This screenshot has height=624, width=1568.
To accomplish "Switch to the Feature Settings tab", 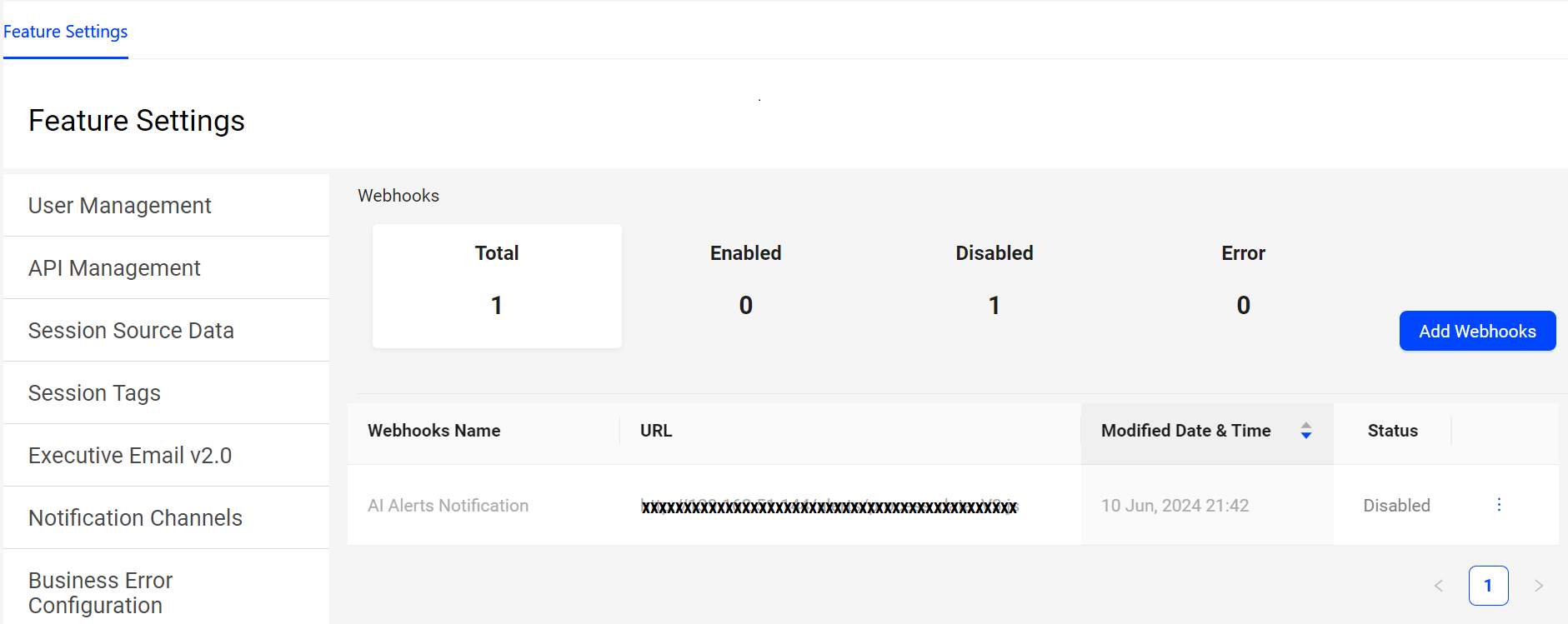I will click(66, 32).
